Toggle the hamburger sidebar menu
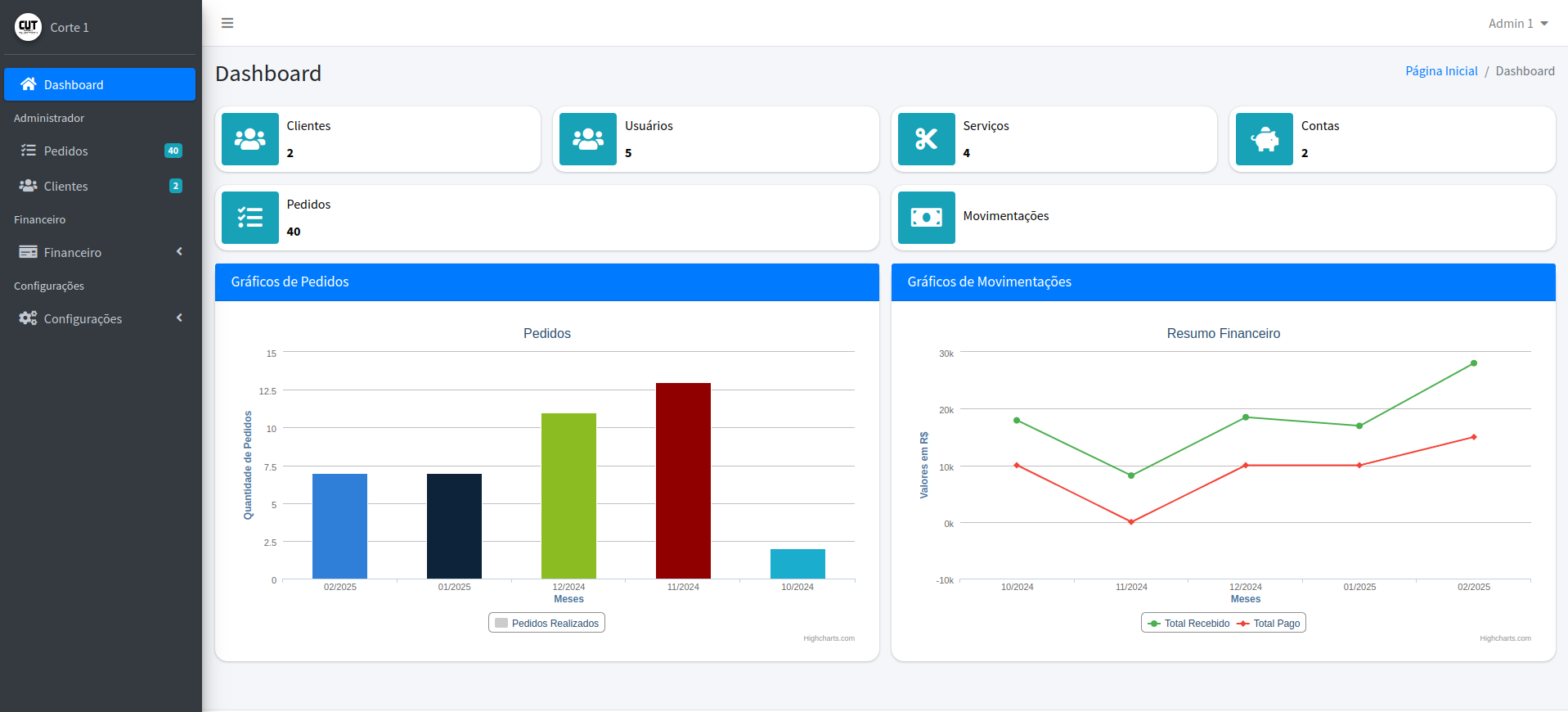The height and width of the screenshot is (712, 1568). 227,23
